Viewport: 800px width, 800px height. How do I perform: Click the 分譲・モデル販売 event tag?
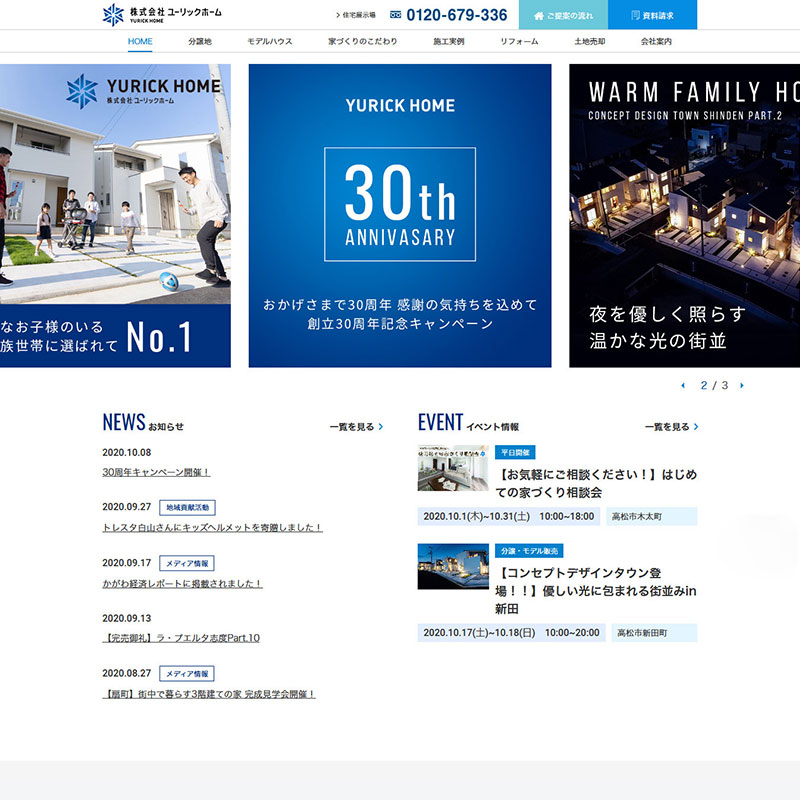point(529,551)
